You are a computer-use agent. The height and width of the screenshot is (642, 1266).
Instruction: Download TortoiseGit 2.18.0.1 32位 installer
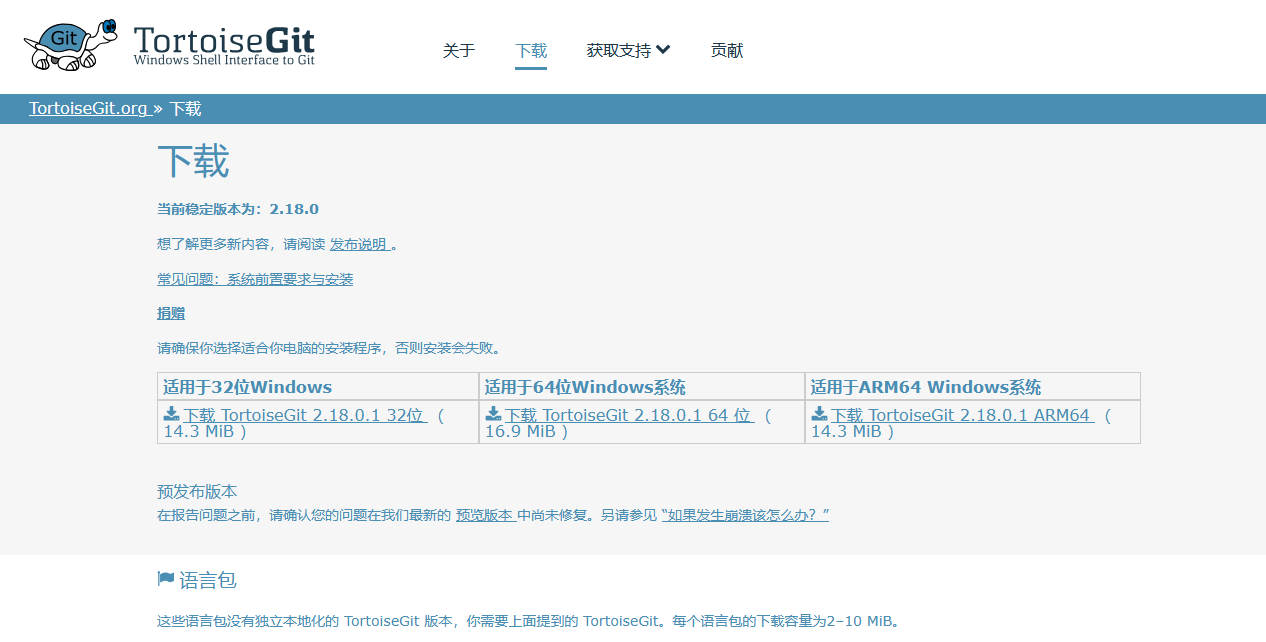(304, 415)
